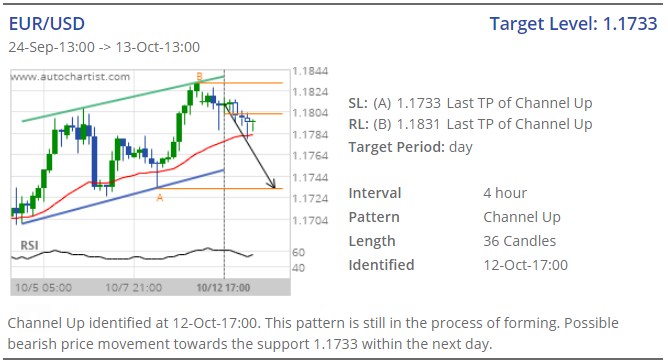This screenshot has width=668, height=364.
Task: Click the black forecast arrow tip
Action: (x=274, y=186)
